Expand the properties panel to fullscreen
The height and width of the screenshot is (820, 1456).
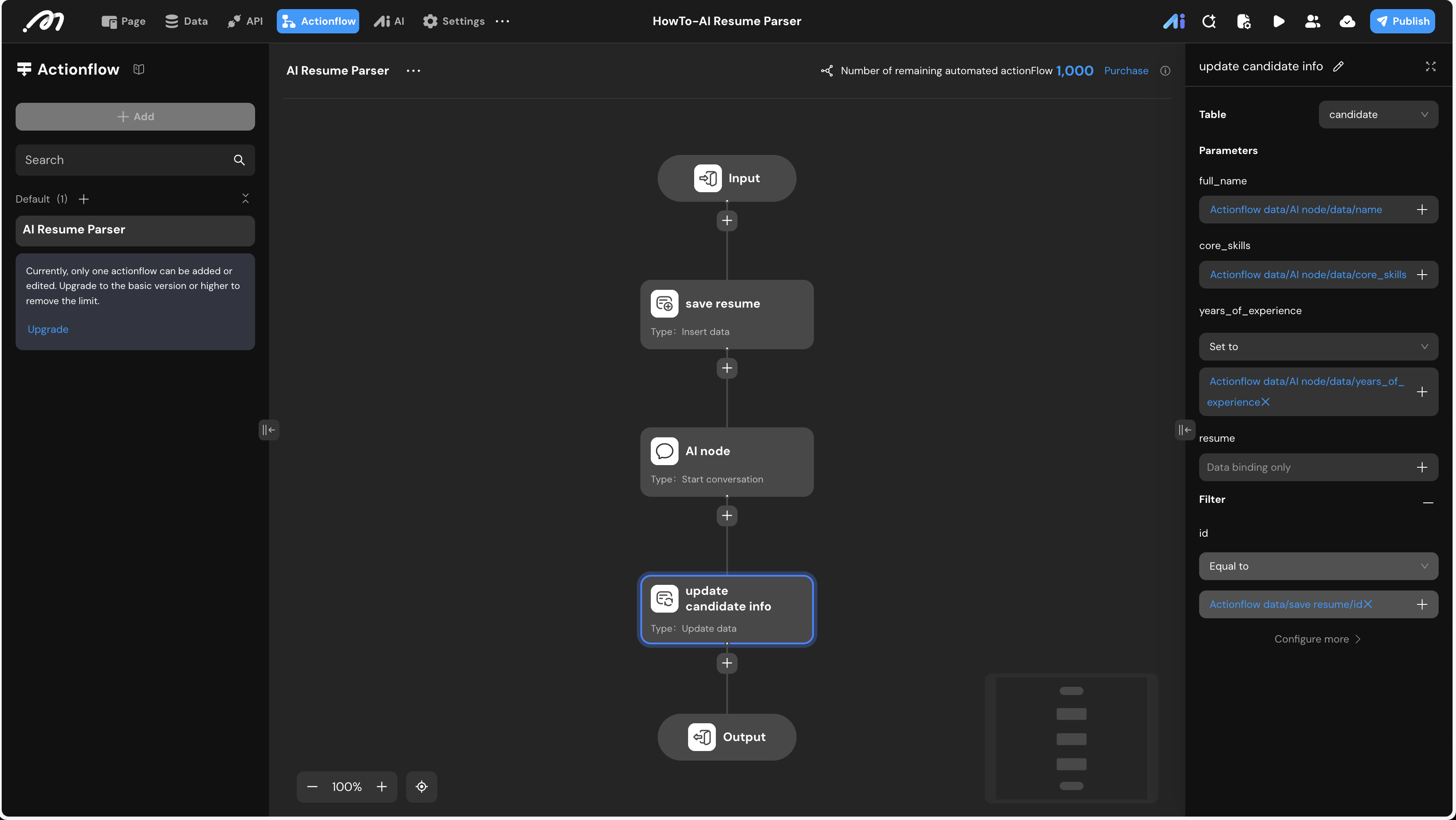click(1430, 67)
